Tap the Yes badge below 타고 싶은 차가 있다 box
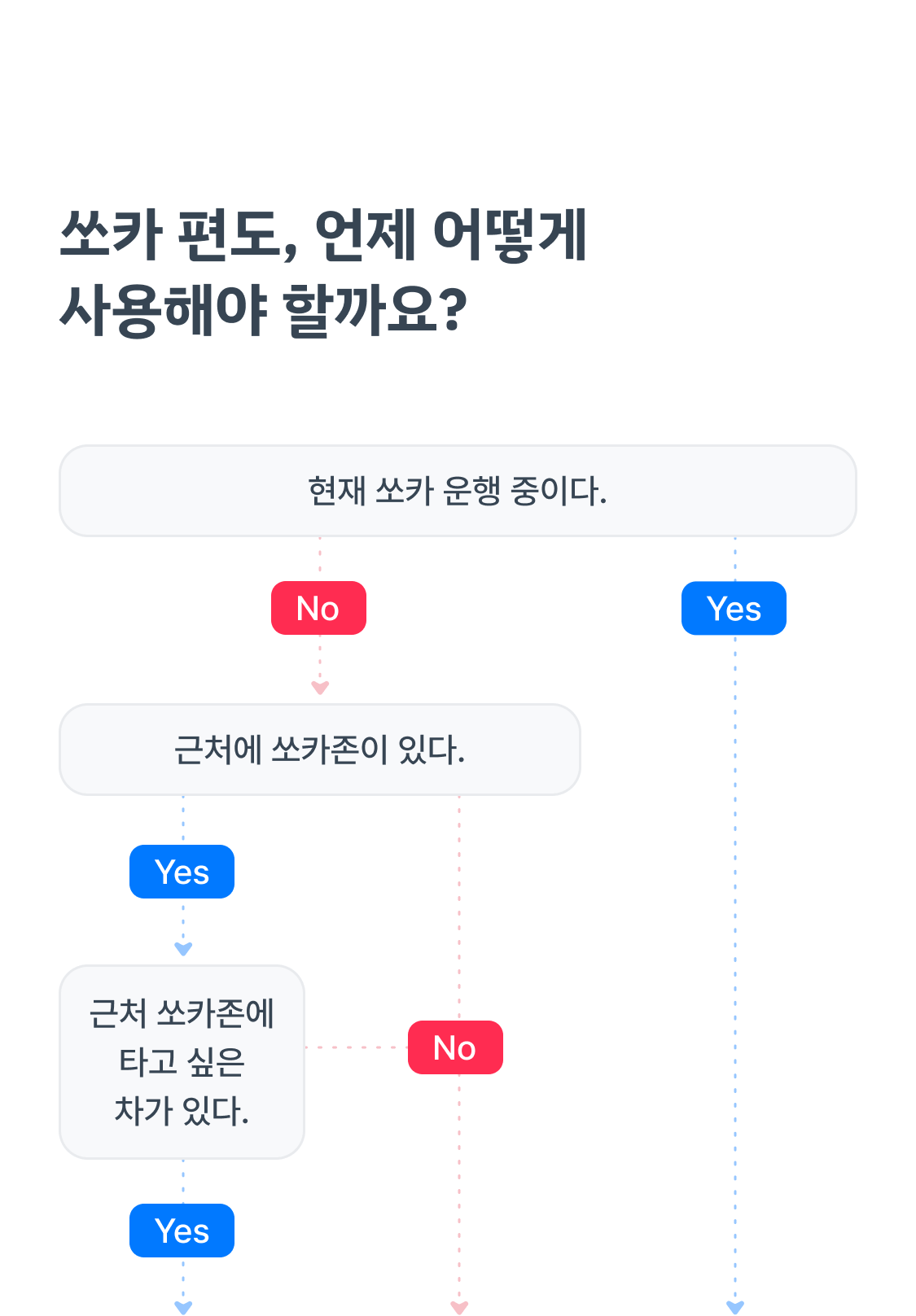This screenshot has width=916, height=1316. pyautogui.click(x=182, y=1231)
